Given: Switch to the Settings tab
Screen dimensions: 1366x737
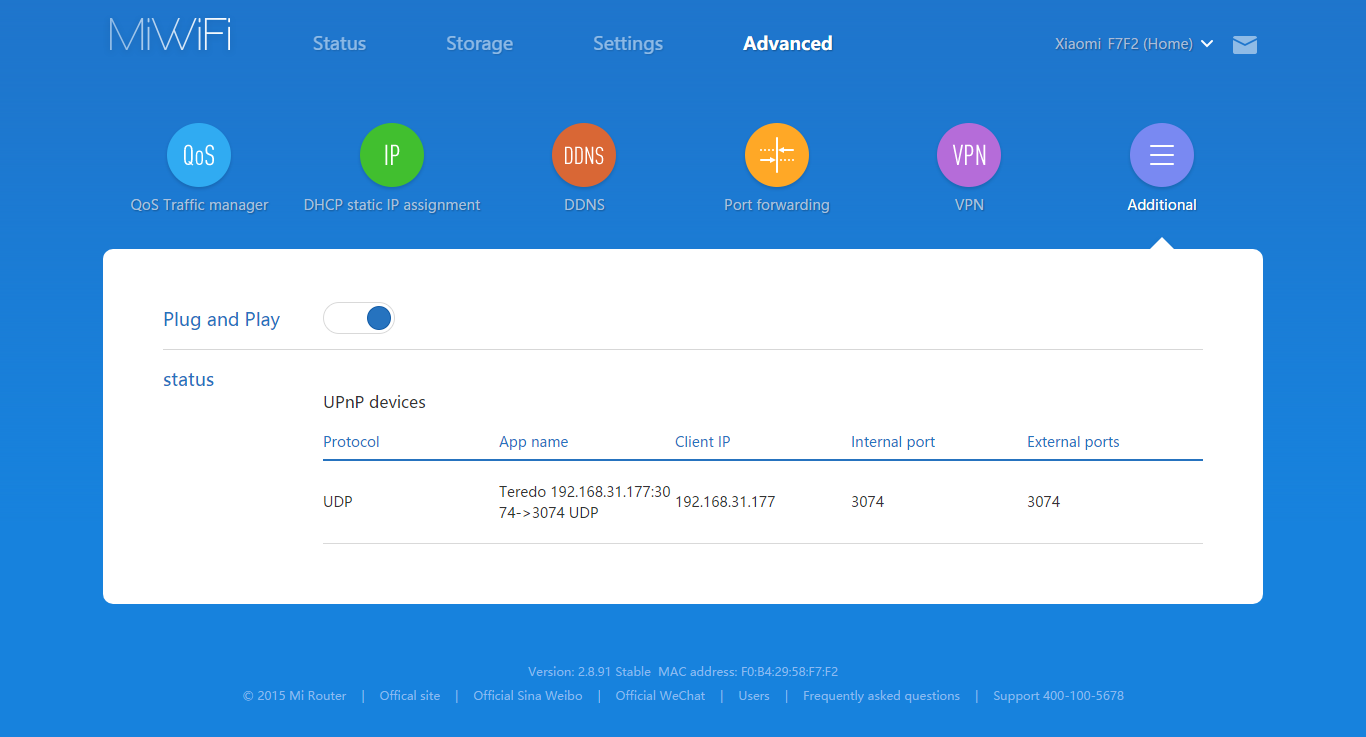Looking at the screenshot, I should (x=628, y=44).
